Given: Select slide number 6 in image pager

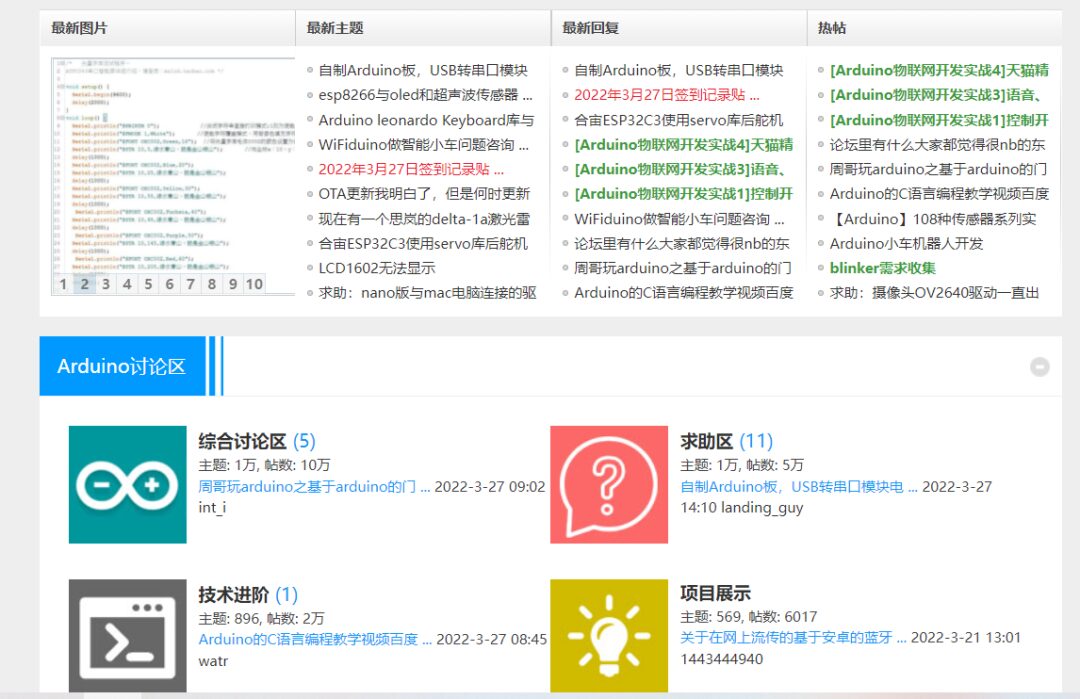Looking at the screenshot, I should pyautogui.click(x=169, y=284).
